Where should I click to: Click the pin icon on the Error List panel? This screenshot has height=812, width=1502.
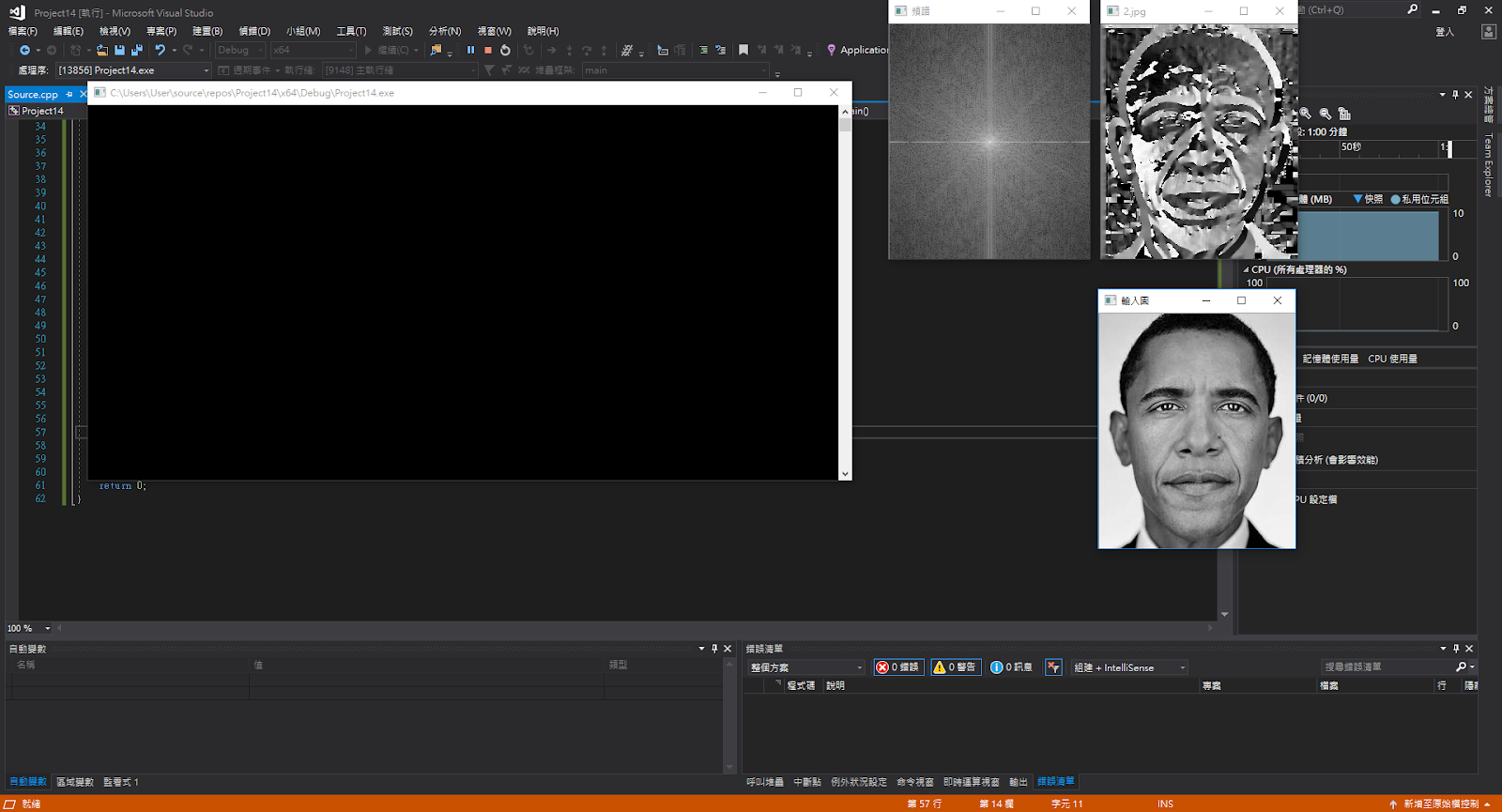(1456, 649)
